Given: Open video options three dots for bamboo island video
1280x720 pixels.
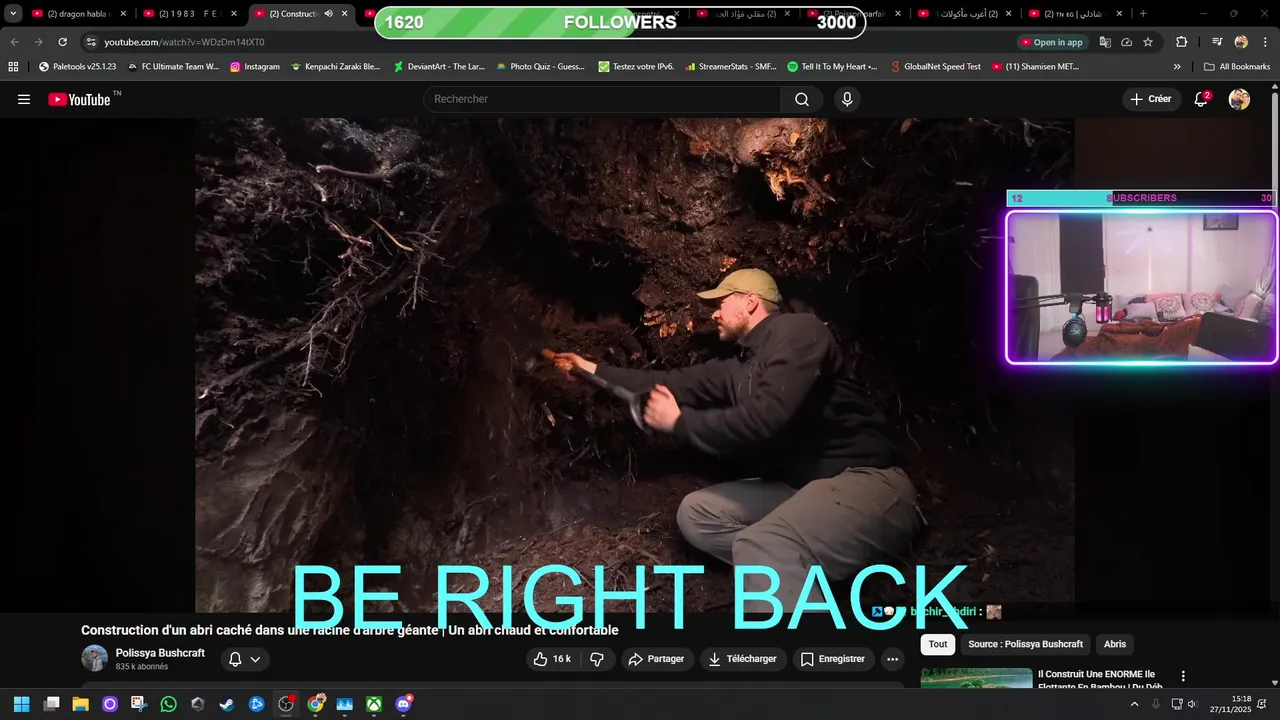Looking at the screenshot, I should tap(1183, 676).
